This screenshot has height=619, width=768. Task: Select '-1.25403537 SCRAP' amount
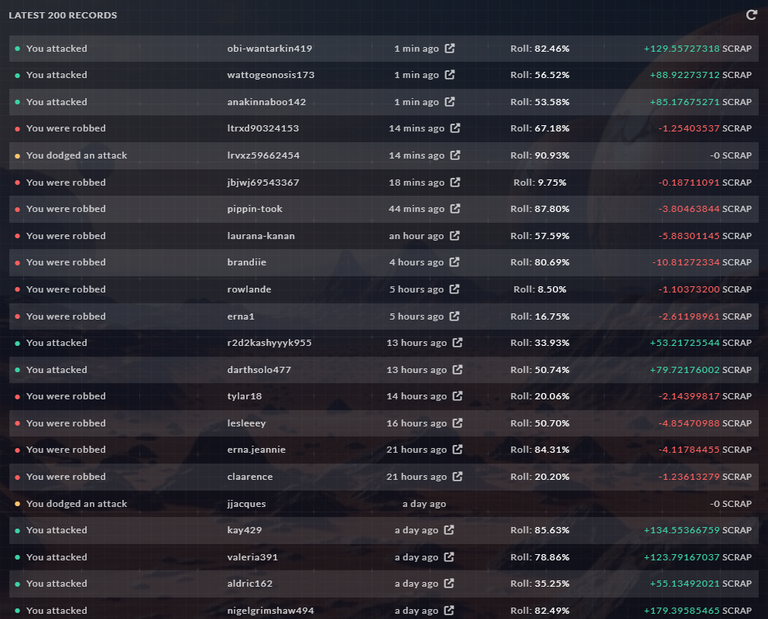coord(705,128)
